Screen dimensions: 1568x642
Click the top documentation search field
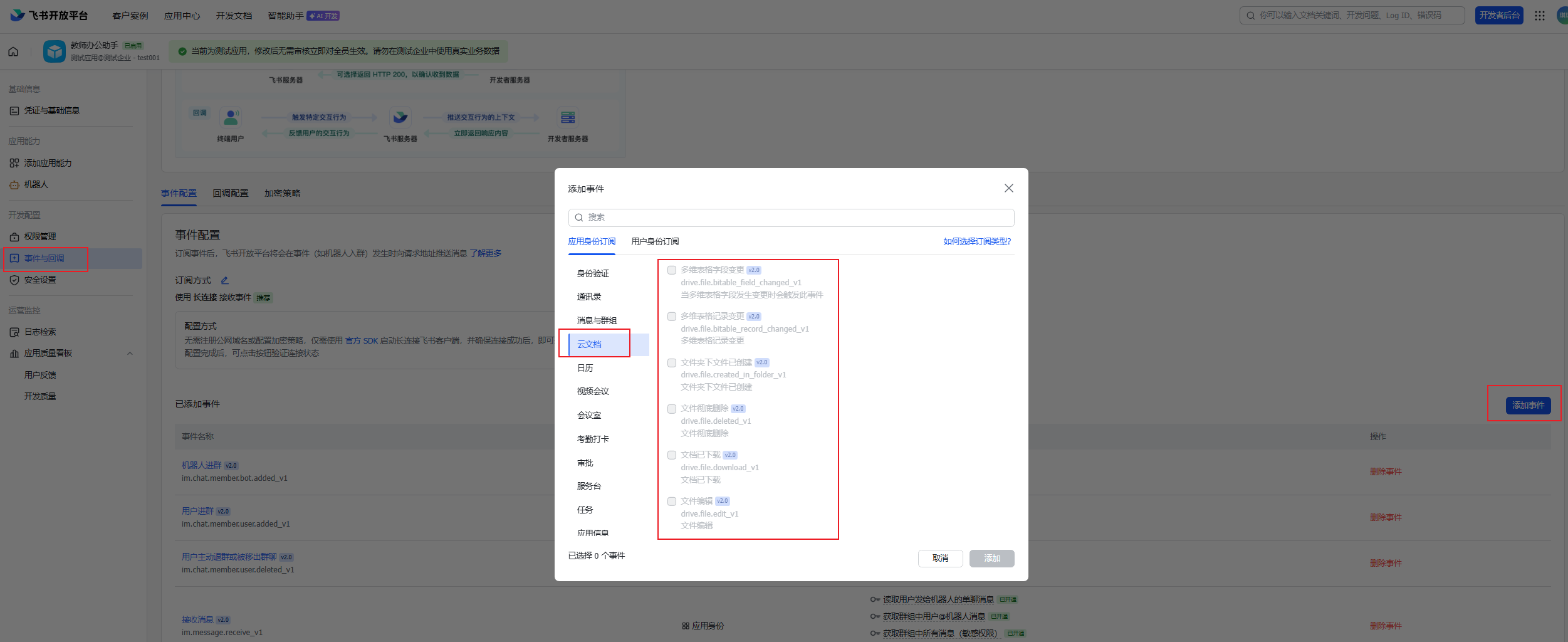(x=1352, y=15)
